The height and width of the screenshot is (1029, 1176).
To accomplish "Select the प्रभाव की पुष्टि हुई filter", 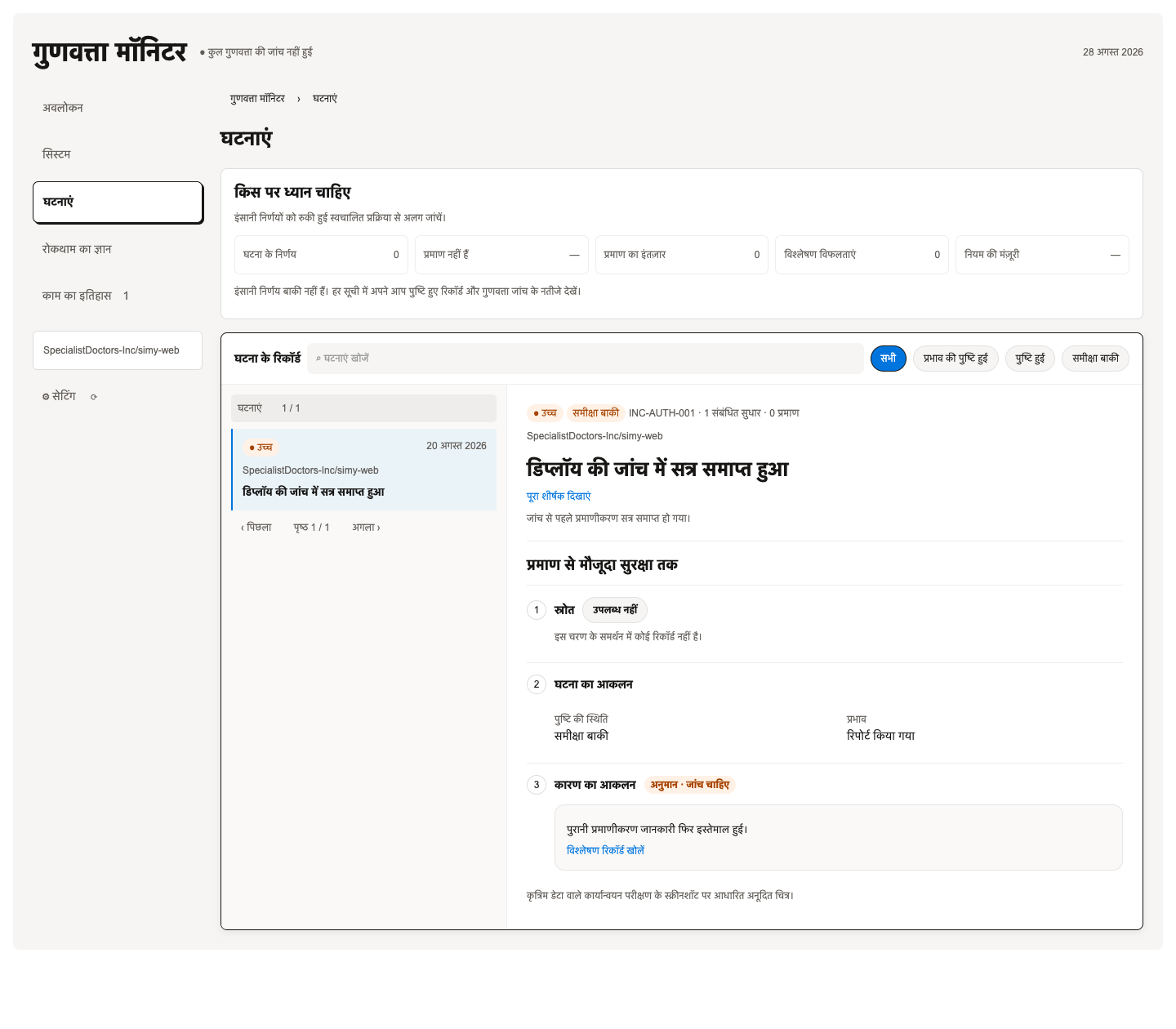I will pos(955,359).
